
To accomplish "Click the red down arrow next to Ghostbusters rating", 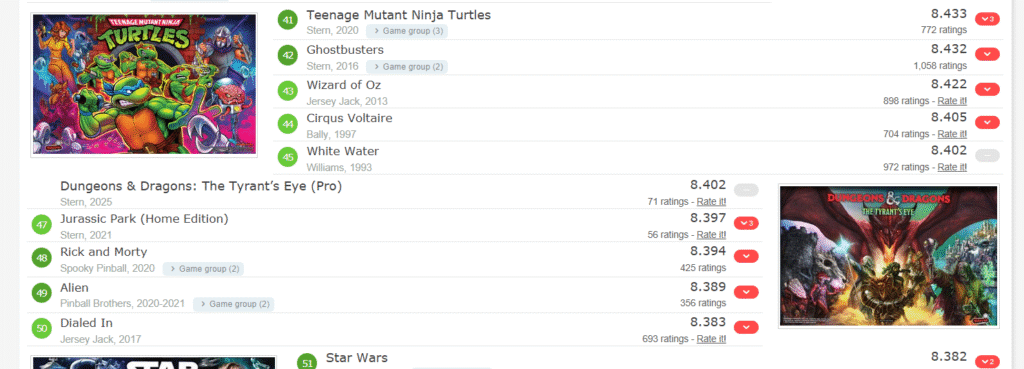I will click(987, 54).
